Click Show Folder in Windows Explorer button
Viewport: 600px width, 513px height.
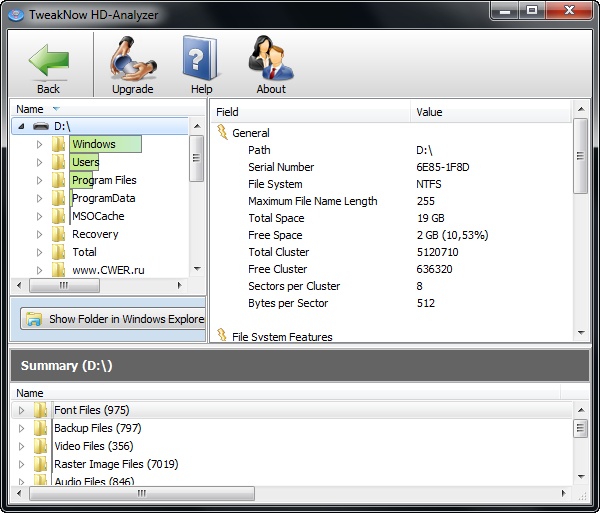pos(113,319)
